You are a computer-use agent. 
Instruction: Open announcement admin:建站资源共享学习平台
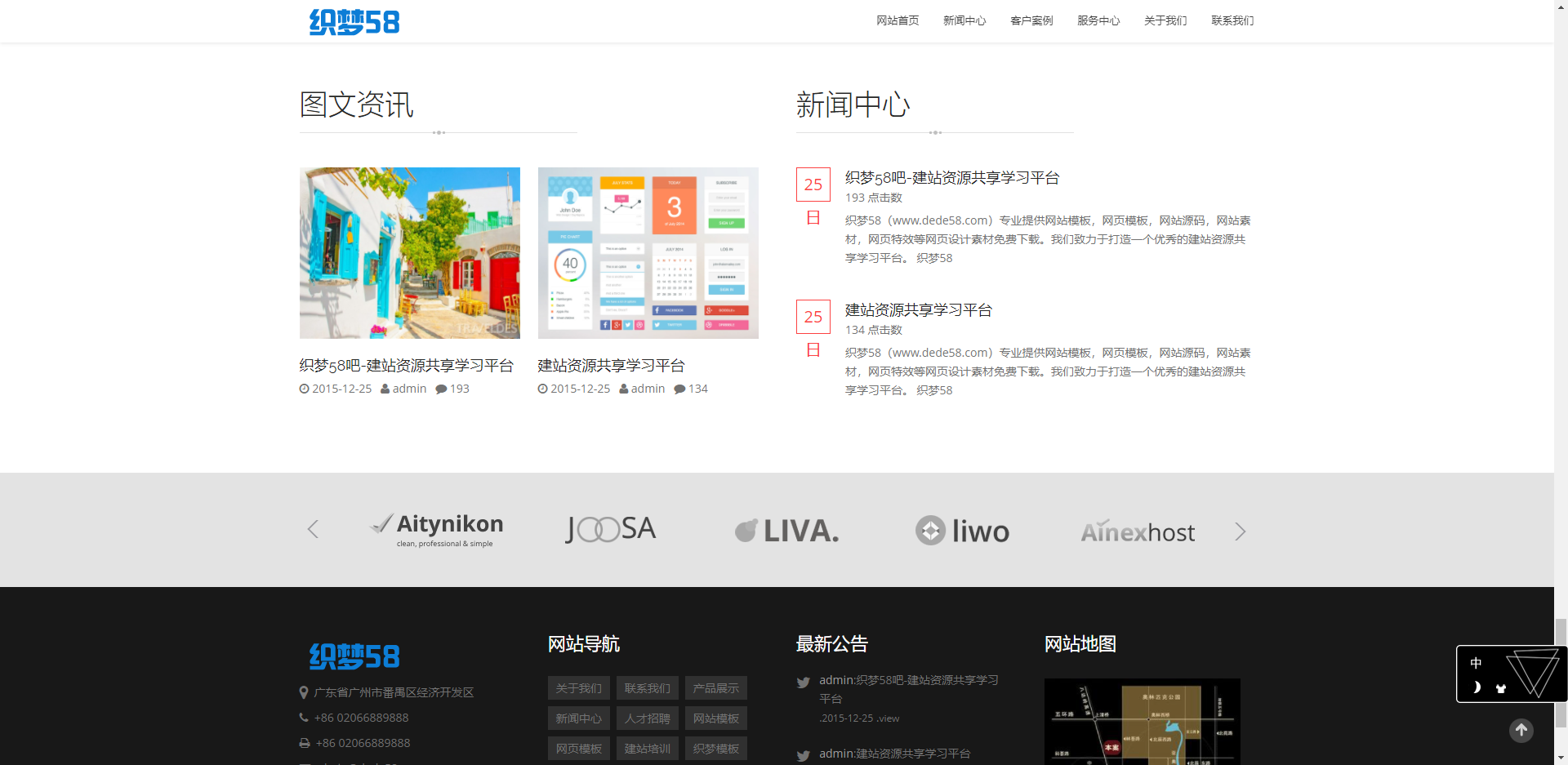[895, 754]
